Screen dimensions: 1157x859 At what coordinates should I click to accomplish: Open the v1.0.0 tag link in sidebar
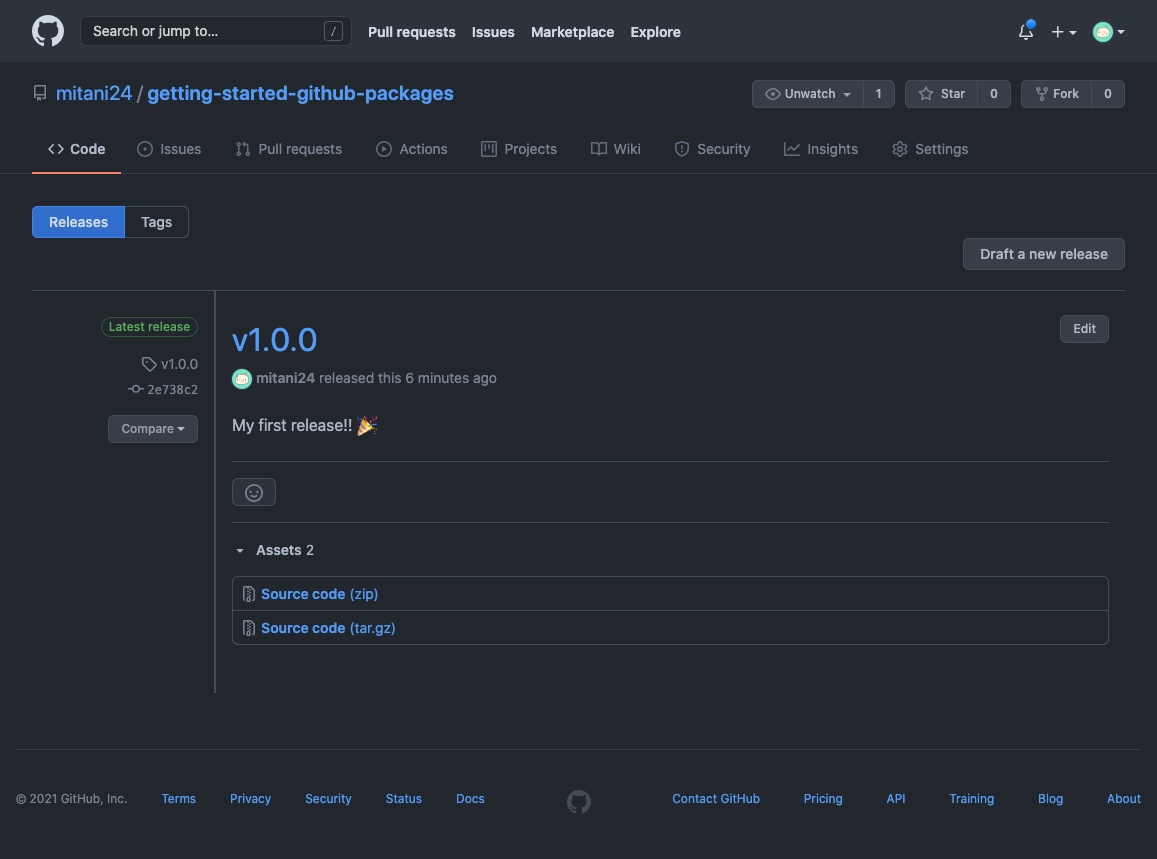click(x=179, y=364)
